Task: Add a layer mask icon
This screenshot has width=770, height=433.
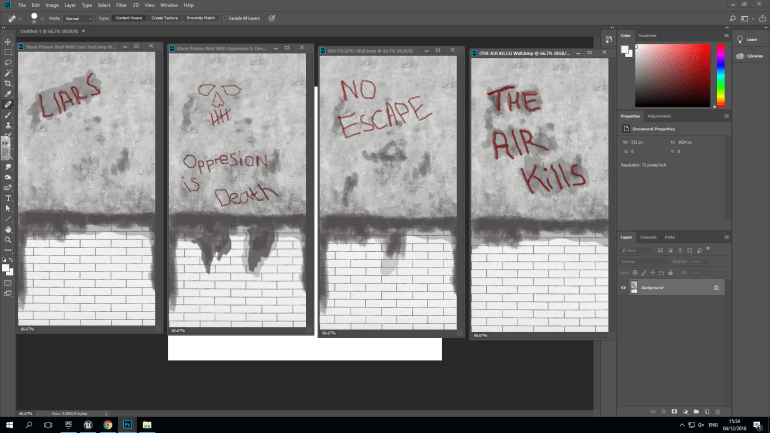Action: (x=674, y=411)
